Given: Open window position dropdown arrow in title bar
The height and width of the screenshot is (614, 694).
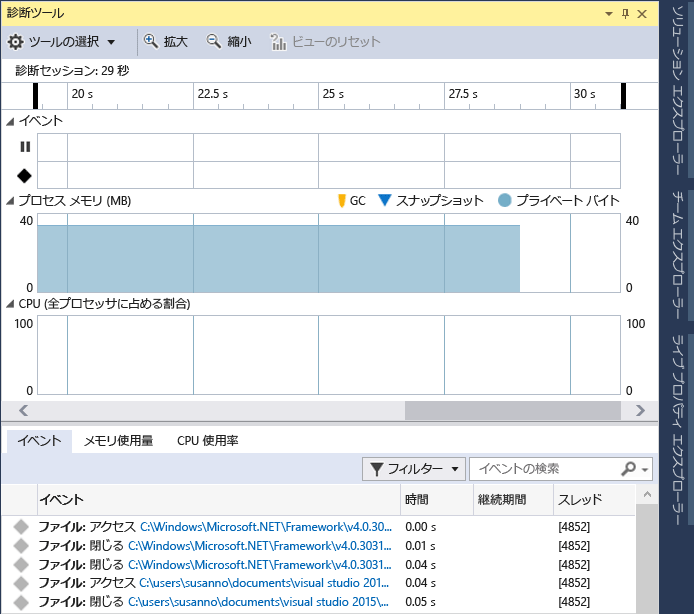Looking at the screenshot, I should pos(609,14).
